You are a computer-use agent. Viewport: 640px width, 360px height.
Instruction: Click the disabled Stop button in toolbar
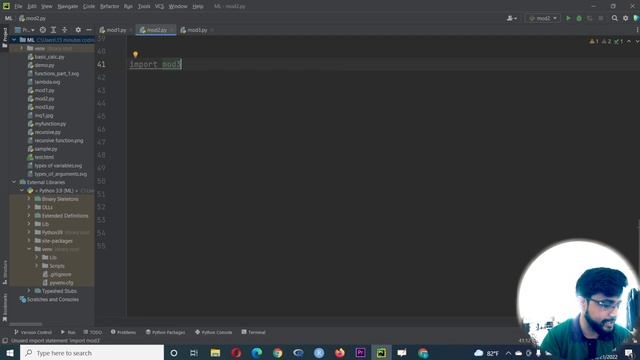pyautogui.click(x=601, y=18)
